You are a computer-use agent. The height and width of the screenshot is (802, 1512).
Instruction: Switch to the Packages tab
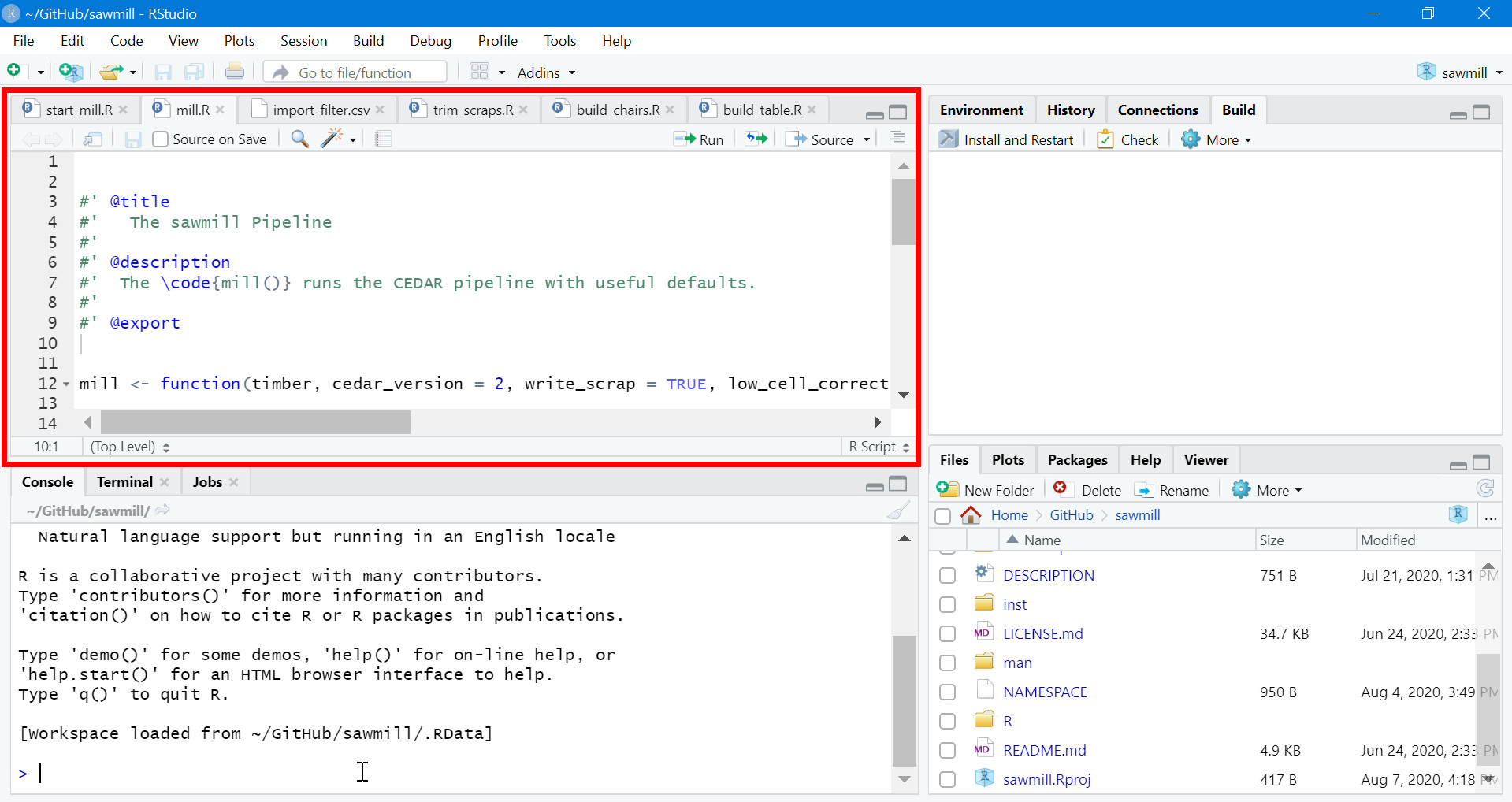coord(1077,460)
